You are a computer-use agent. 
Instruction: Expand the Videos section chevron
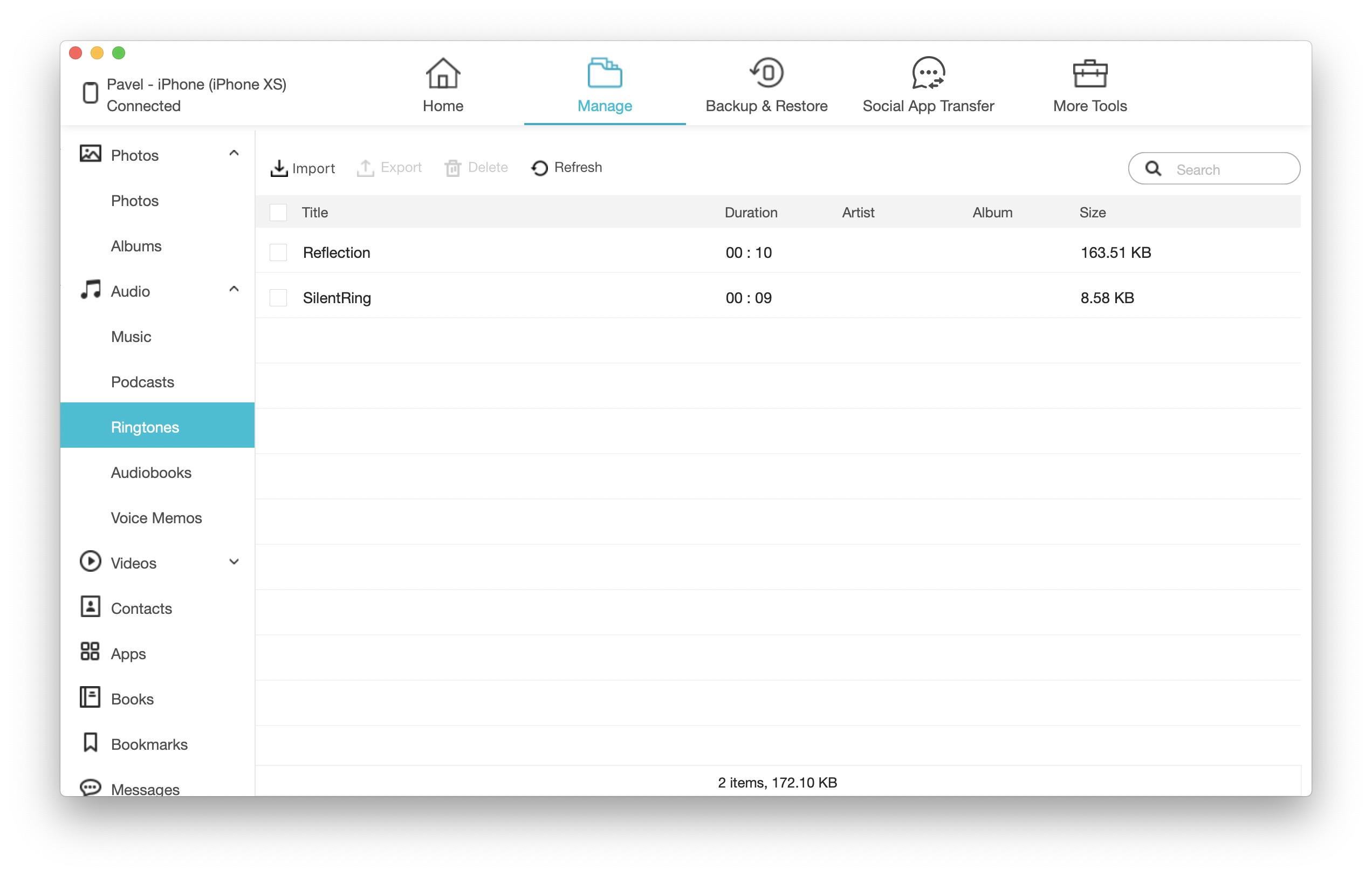234,563
